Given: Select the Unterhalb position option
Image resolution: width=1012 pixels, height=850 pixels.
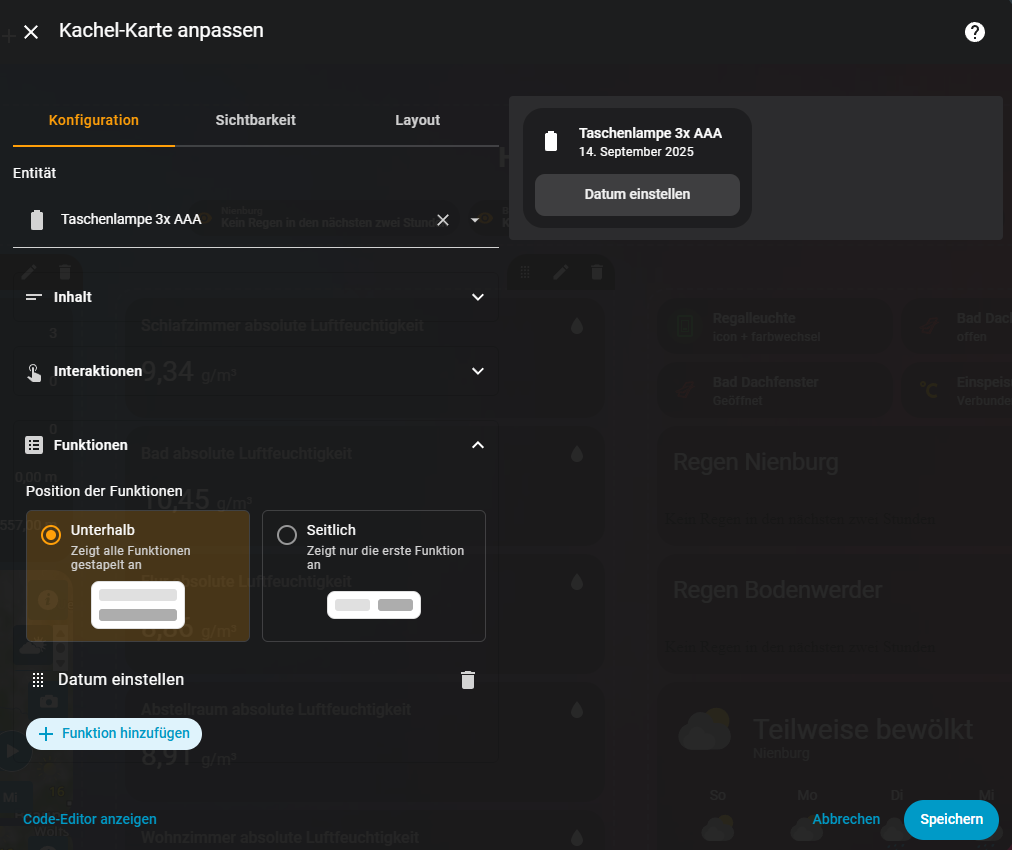Looking at the screenshot, I should (51, 535).
